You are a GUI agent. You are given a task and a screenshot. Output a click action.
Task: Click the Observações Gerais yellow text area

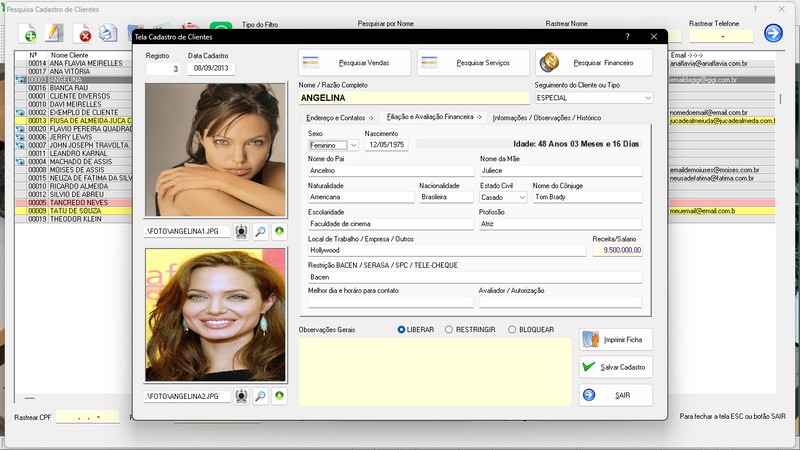pos(435,370)
